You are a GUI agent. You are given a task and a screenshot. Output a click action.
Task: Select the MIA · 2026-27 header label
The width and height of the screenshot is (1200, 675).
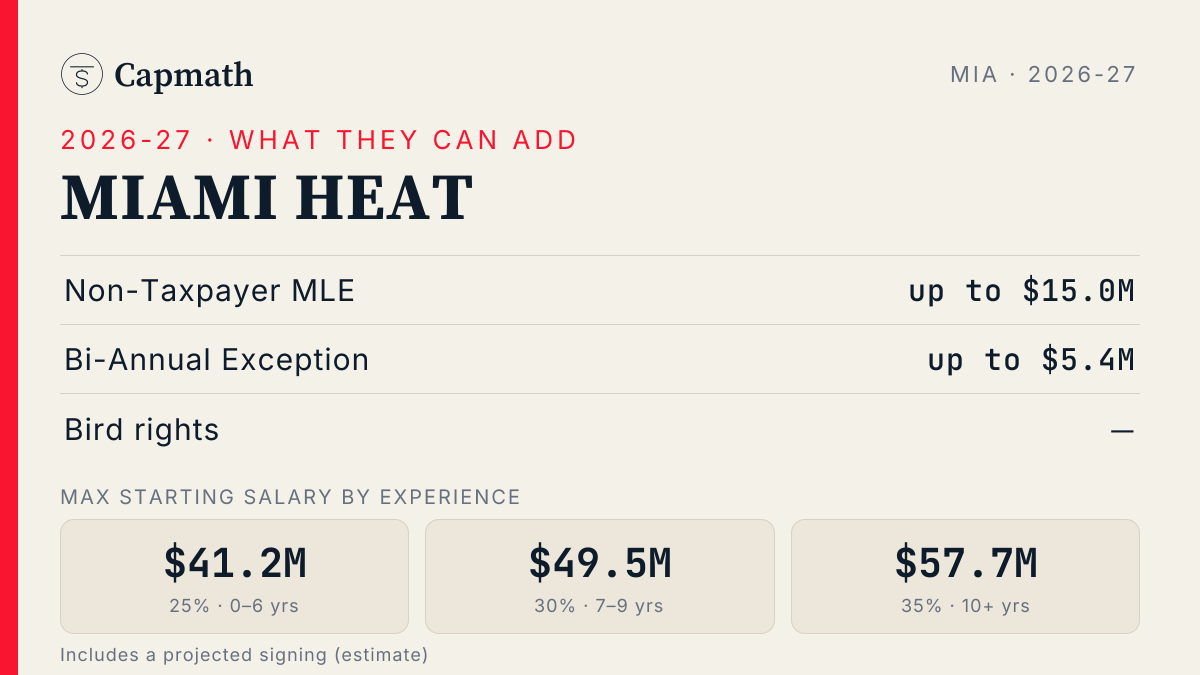1043,74
